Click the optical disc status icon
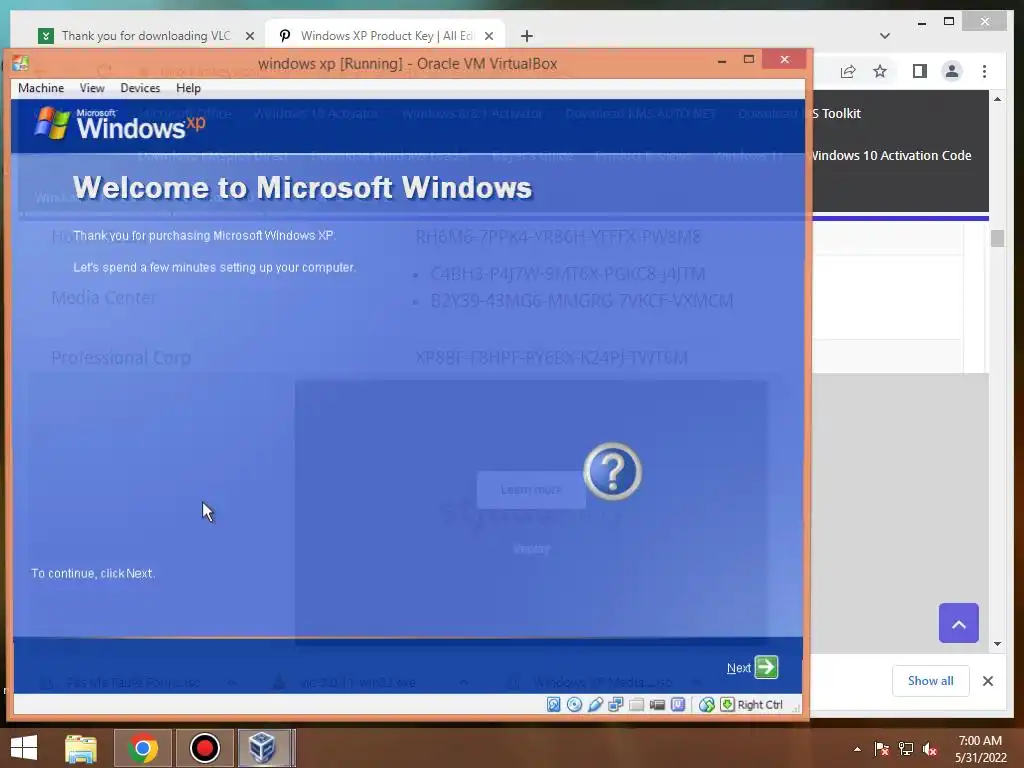Viewport: 1024px width, 768px height. tap(574, 705)
